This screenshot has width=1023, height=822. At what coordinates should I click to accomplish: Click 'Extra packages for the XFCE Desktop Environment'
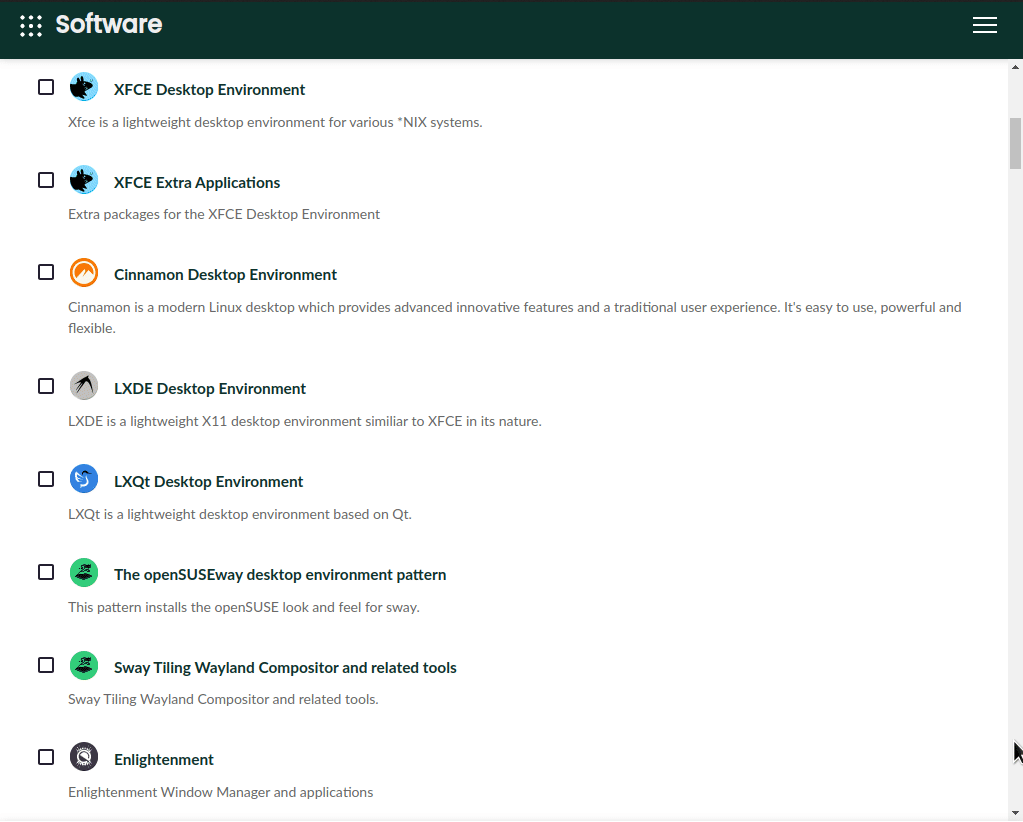[224, 215]
